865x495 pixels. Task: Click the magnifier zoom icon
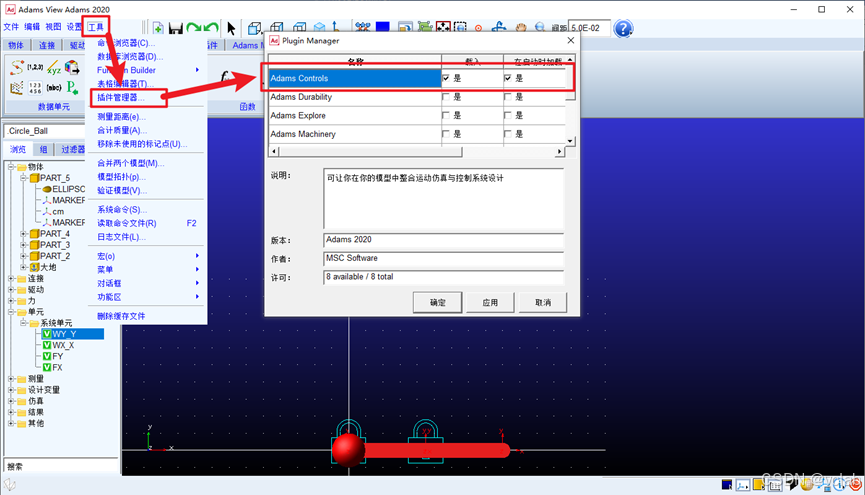click(540, 27)
